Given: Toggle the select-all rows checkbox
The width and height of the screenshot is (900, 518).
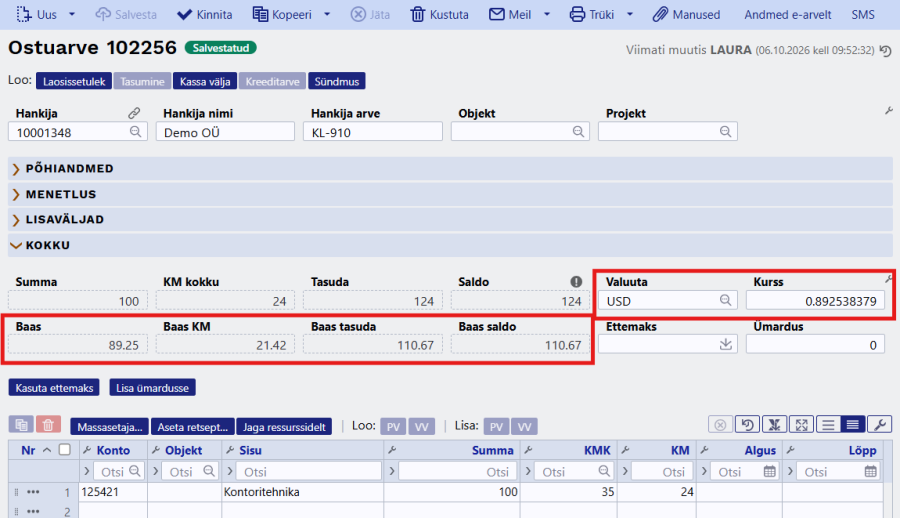Looking at the screenshot, I should pyautogui.click(x=65, y=450).
